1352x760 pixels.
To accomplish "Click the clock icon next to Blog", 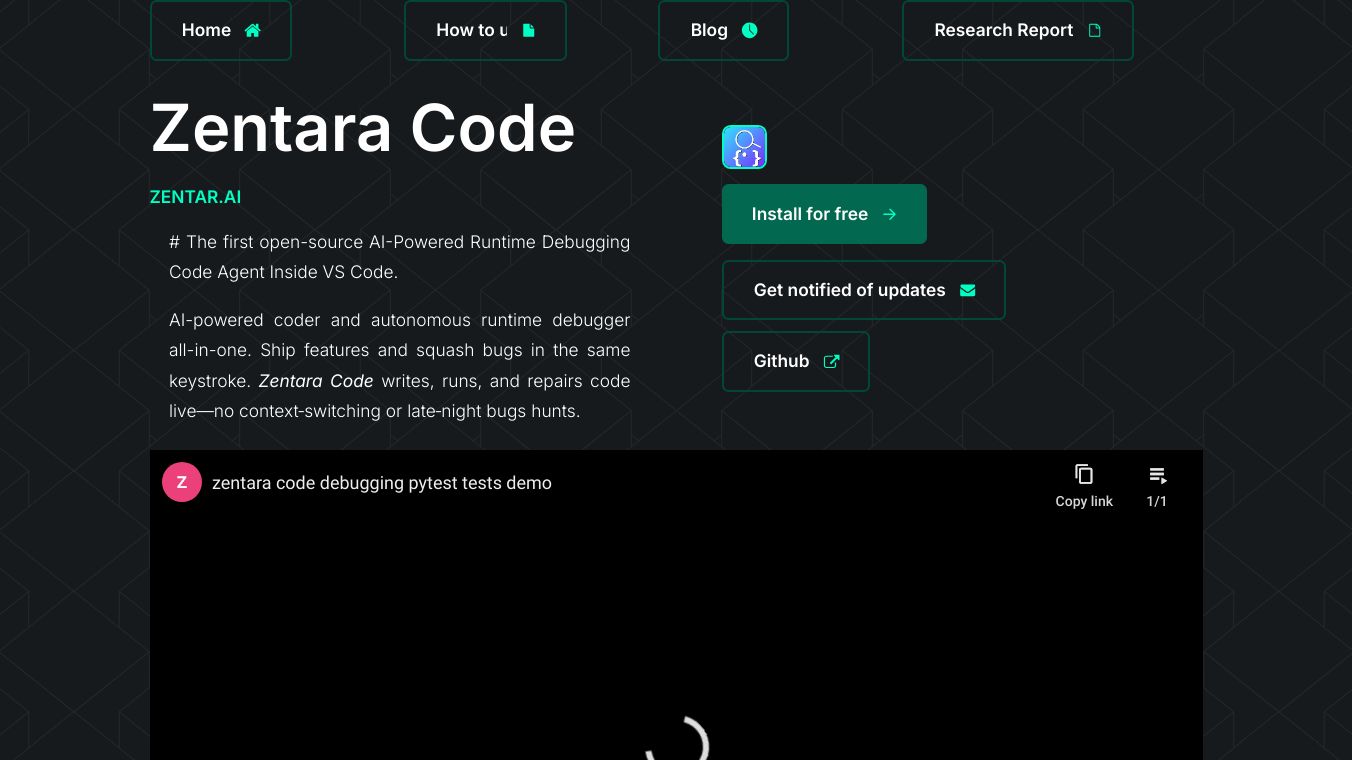I will point(749,30).
